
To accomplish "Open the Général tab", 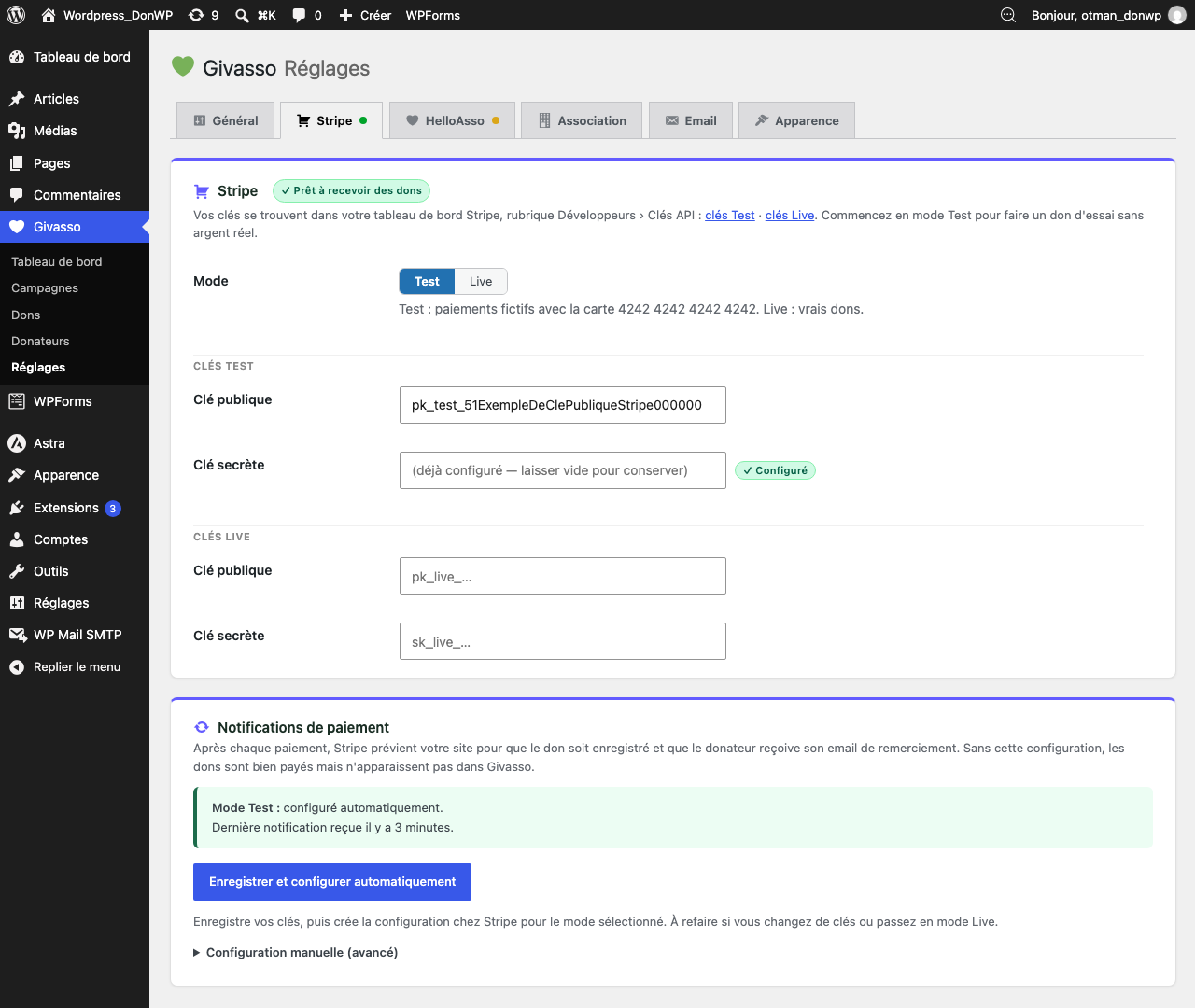I will (226, 120).
